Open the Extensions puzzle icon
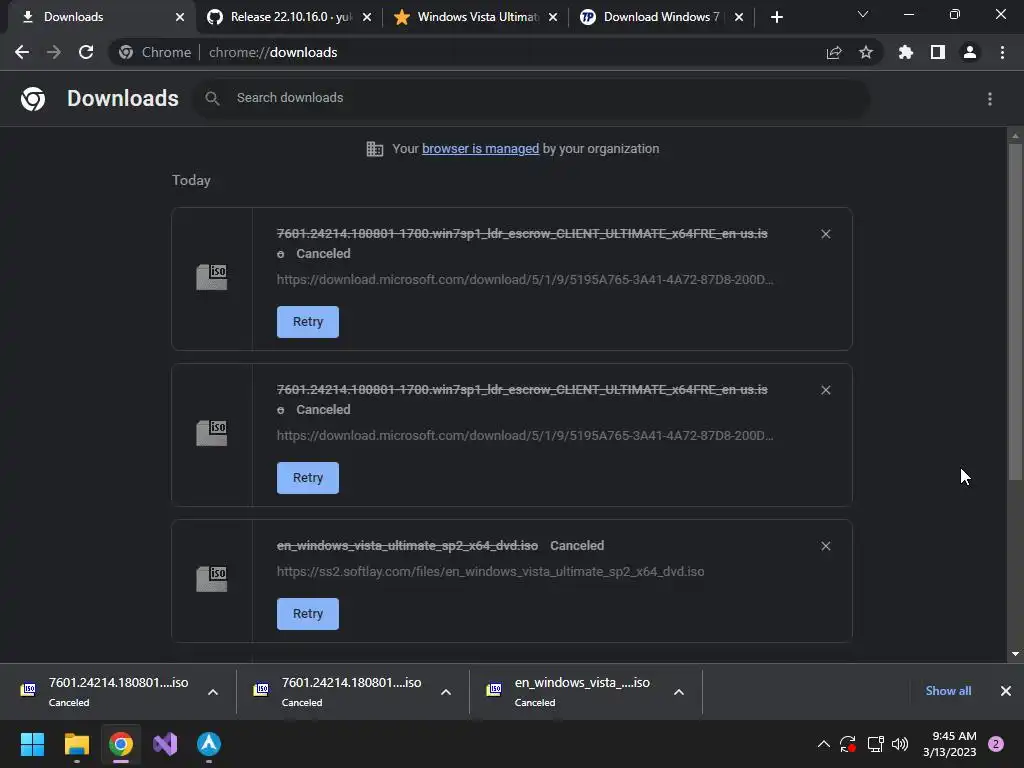This screenshot has width=1024, height=768. pos(906,52)
